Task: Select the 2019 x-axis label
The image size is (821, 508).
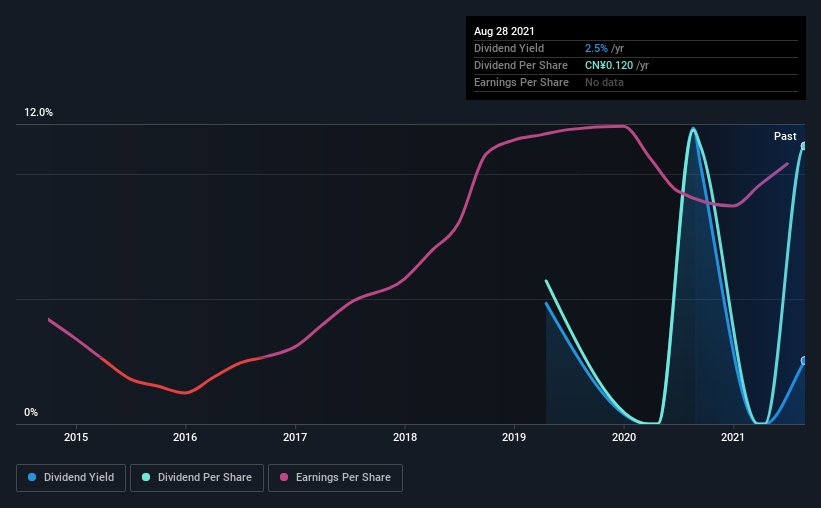Action: click(514, 437)
